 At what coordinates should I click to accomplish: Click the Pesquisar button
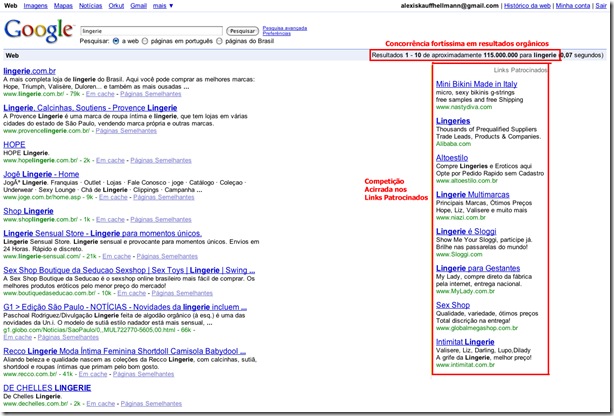coord(242,31)
